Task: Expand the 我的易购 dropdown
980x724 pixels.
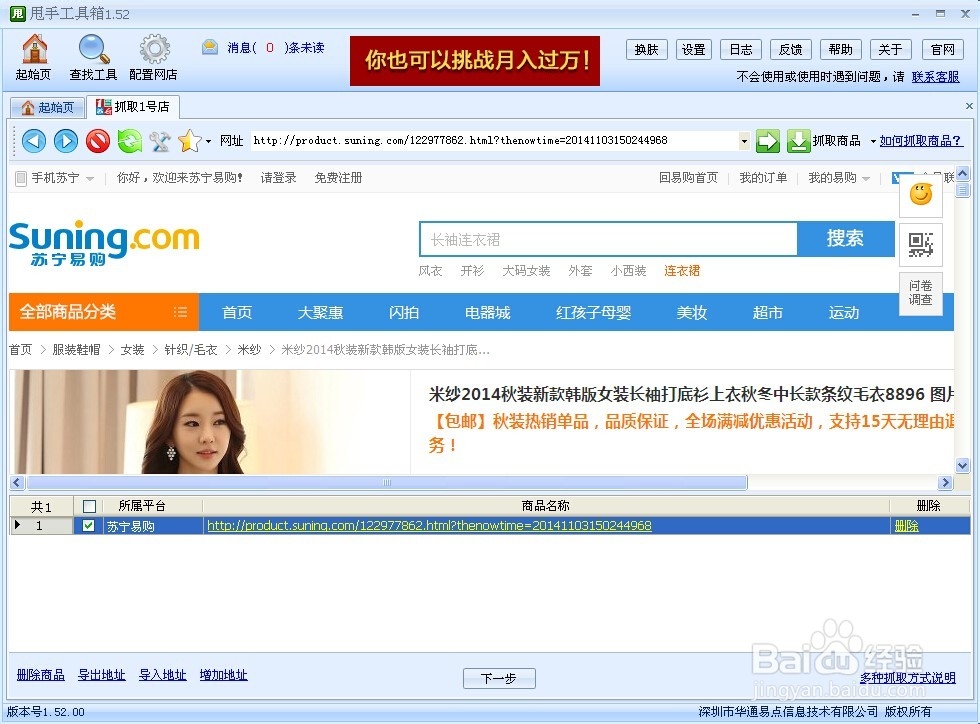Action: tap(866, 179)
